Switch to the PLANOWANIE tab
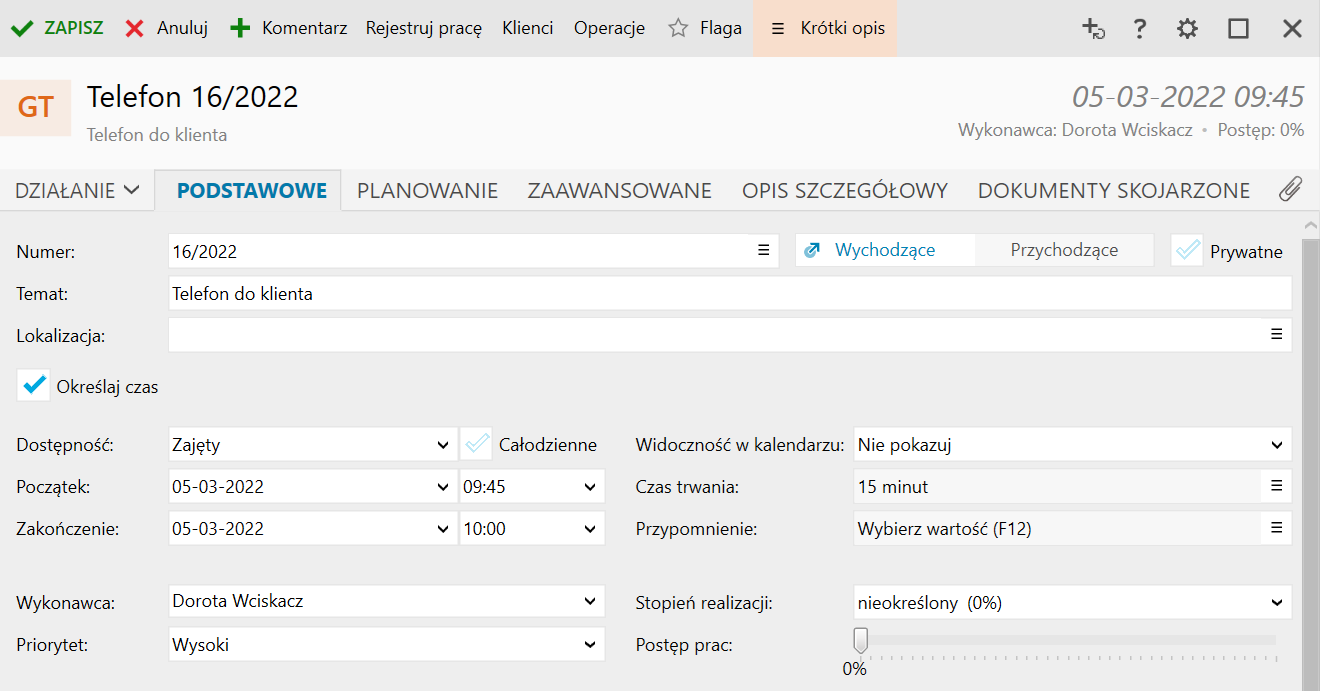 [427, 191]
